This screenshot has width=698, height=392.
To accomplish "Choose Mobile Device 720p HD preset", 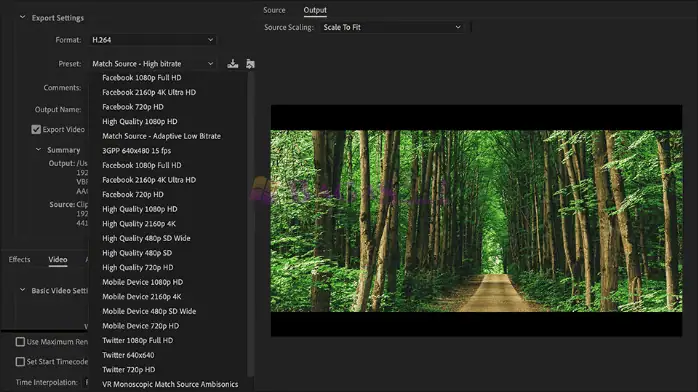I will pos(141,326).
